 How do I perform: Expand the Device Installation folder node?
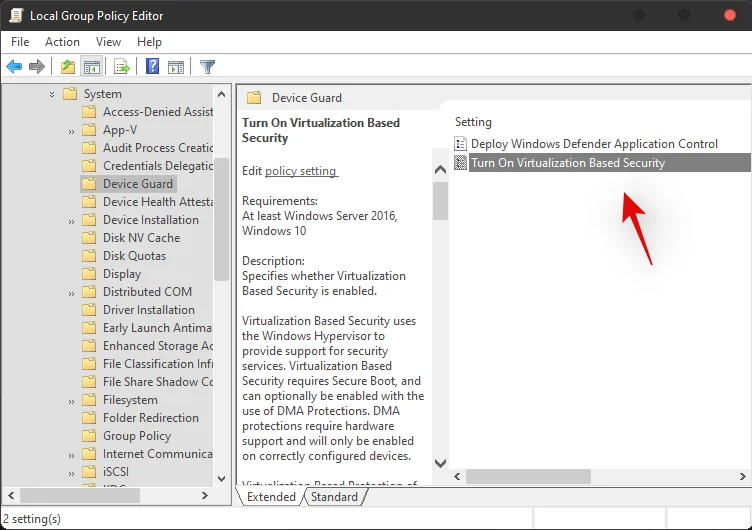tap(71, 220)
